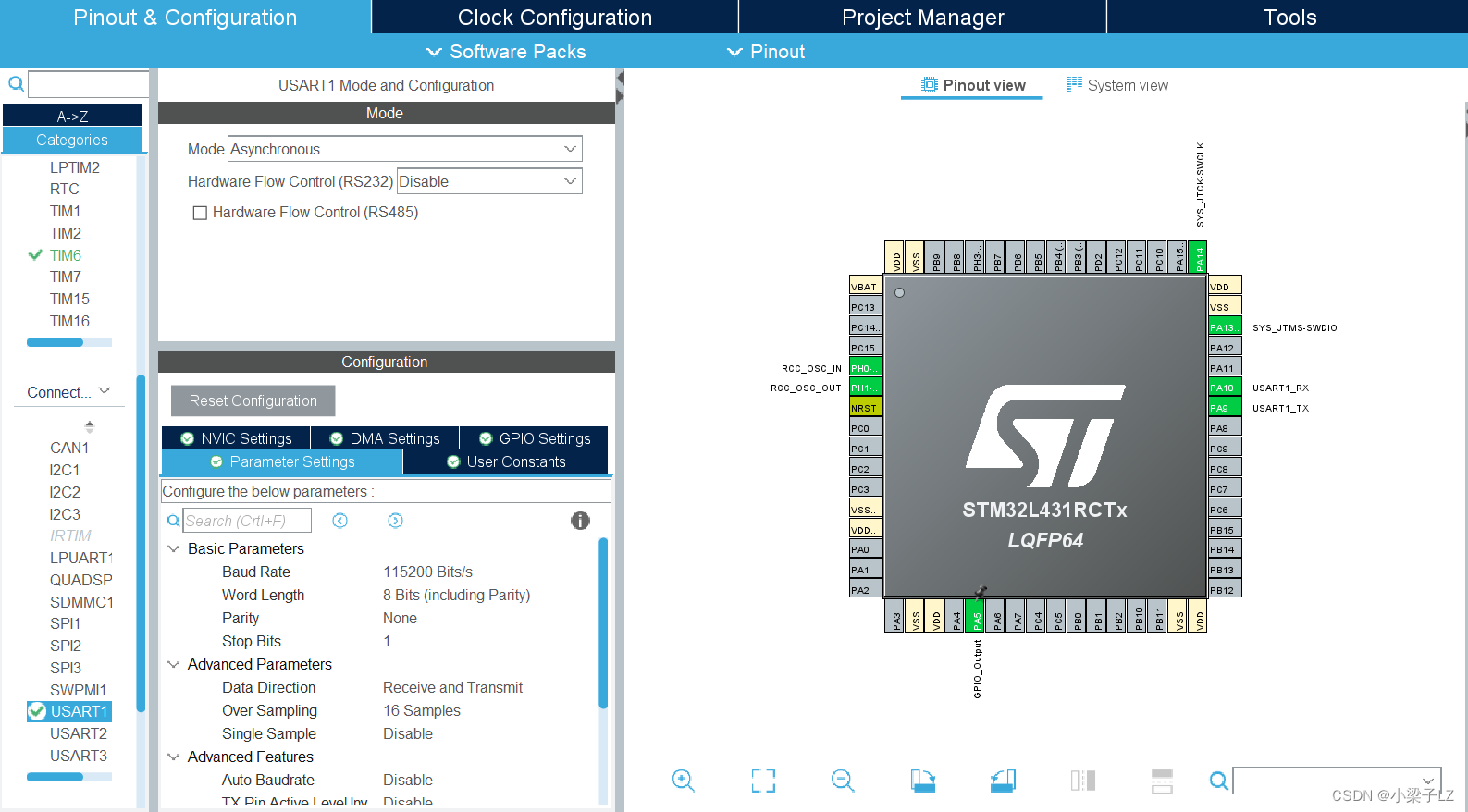Select pin PA13 on chip

(1225, 327)
